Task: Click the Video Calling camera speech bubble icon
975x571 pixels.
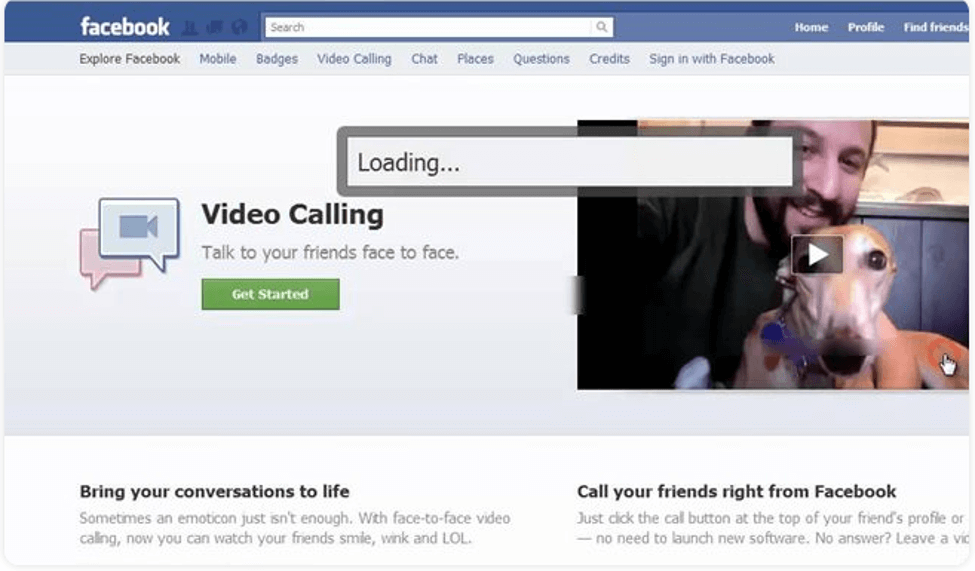Action: 130,243
